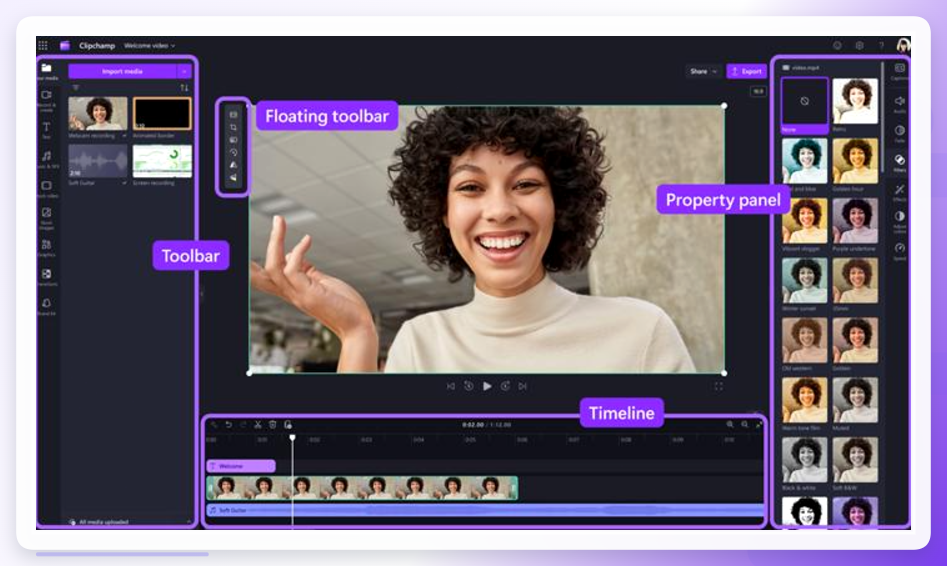Click the undo icon in timeline
The image size is (947, 566).
coord(229,425)
